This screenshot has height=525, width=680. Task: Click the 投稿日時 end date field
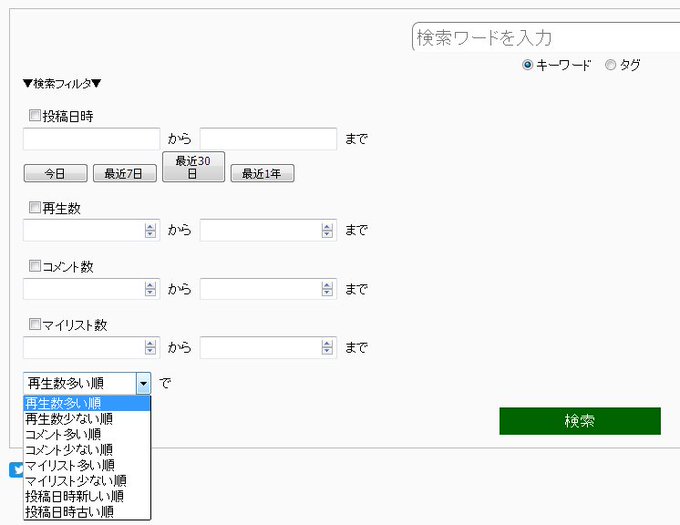point(268,139)
